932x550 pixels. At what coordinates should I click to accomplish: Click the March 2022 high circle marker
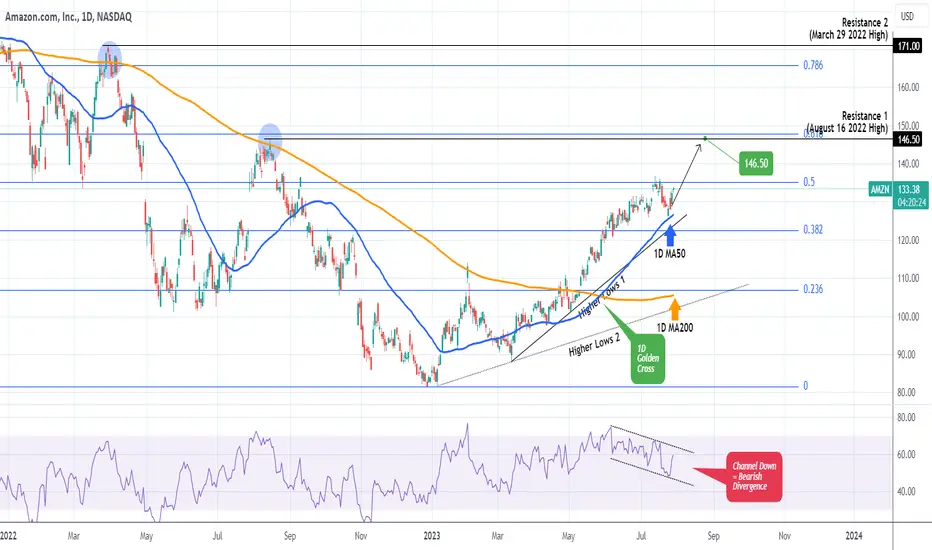coord(109,60)
